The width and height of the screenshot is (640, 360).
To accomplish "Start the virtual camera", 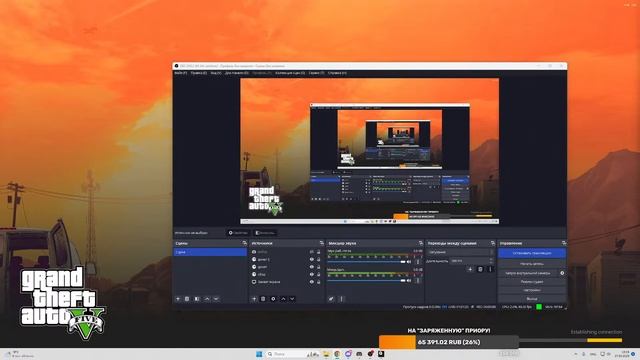I will click(528, 273).
